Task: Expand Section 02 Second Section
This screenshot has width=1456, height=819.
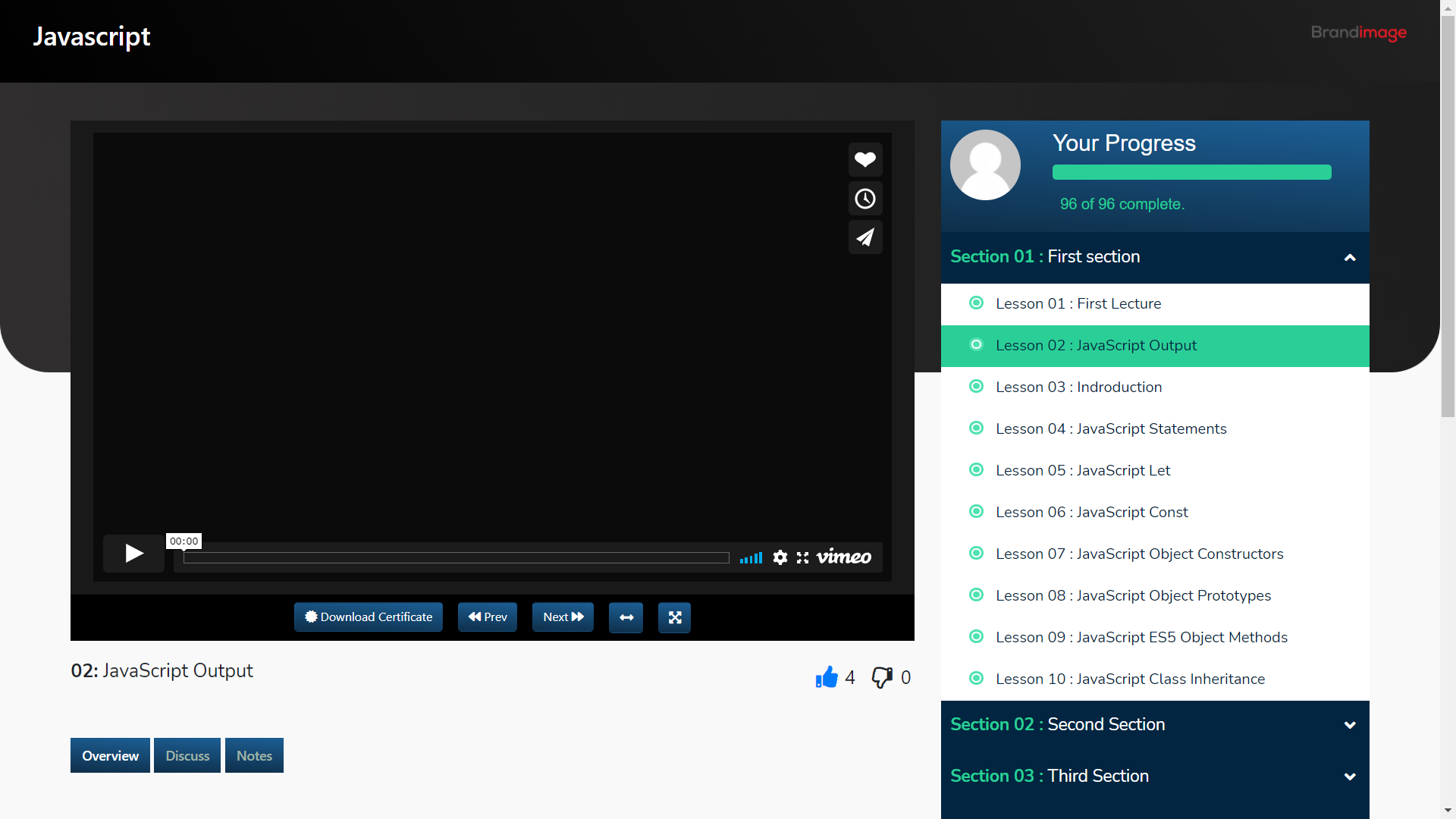Action: pyautogui.click(x=1349, y=725)
